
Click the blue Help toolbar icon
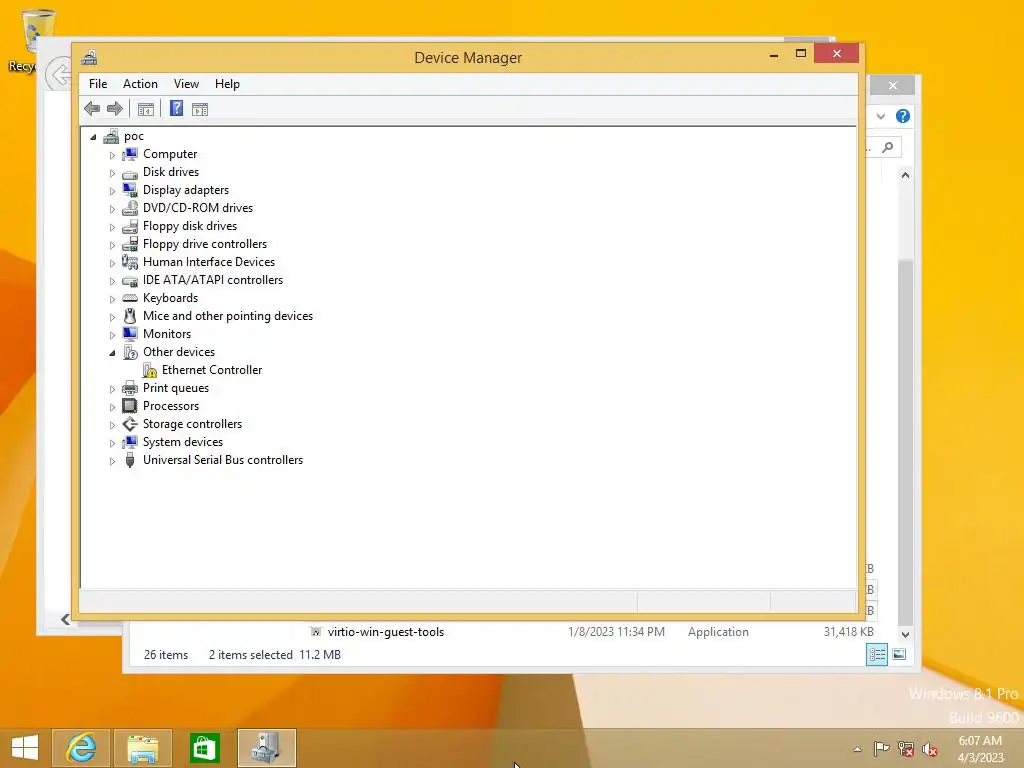(176, 108)
